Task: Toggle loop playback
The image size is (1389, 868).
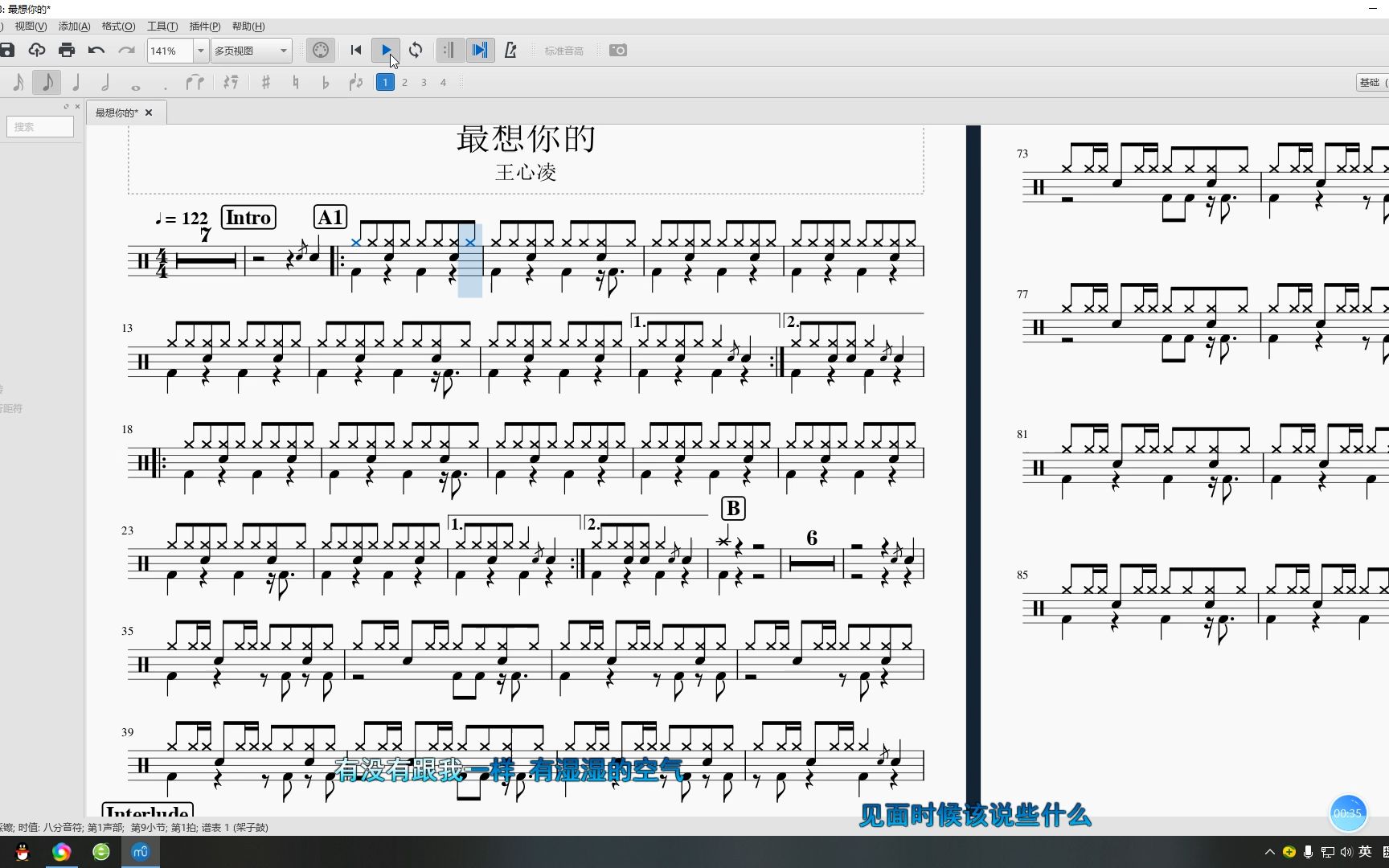Action: point(416,50)
